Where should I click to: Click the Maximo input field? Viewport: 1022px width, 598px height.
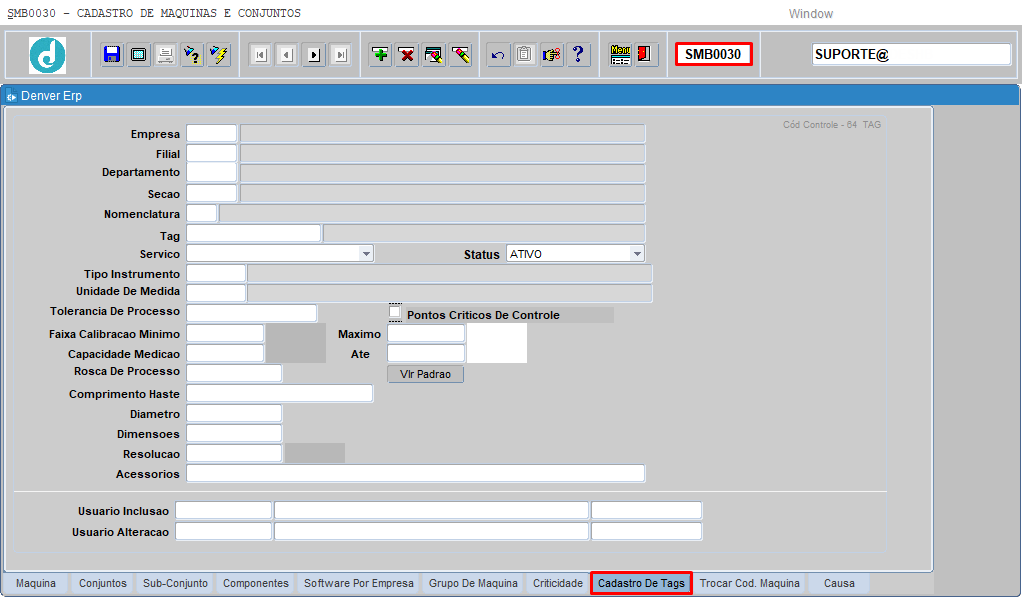426,333
